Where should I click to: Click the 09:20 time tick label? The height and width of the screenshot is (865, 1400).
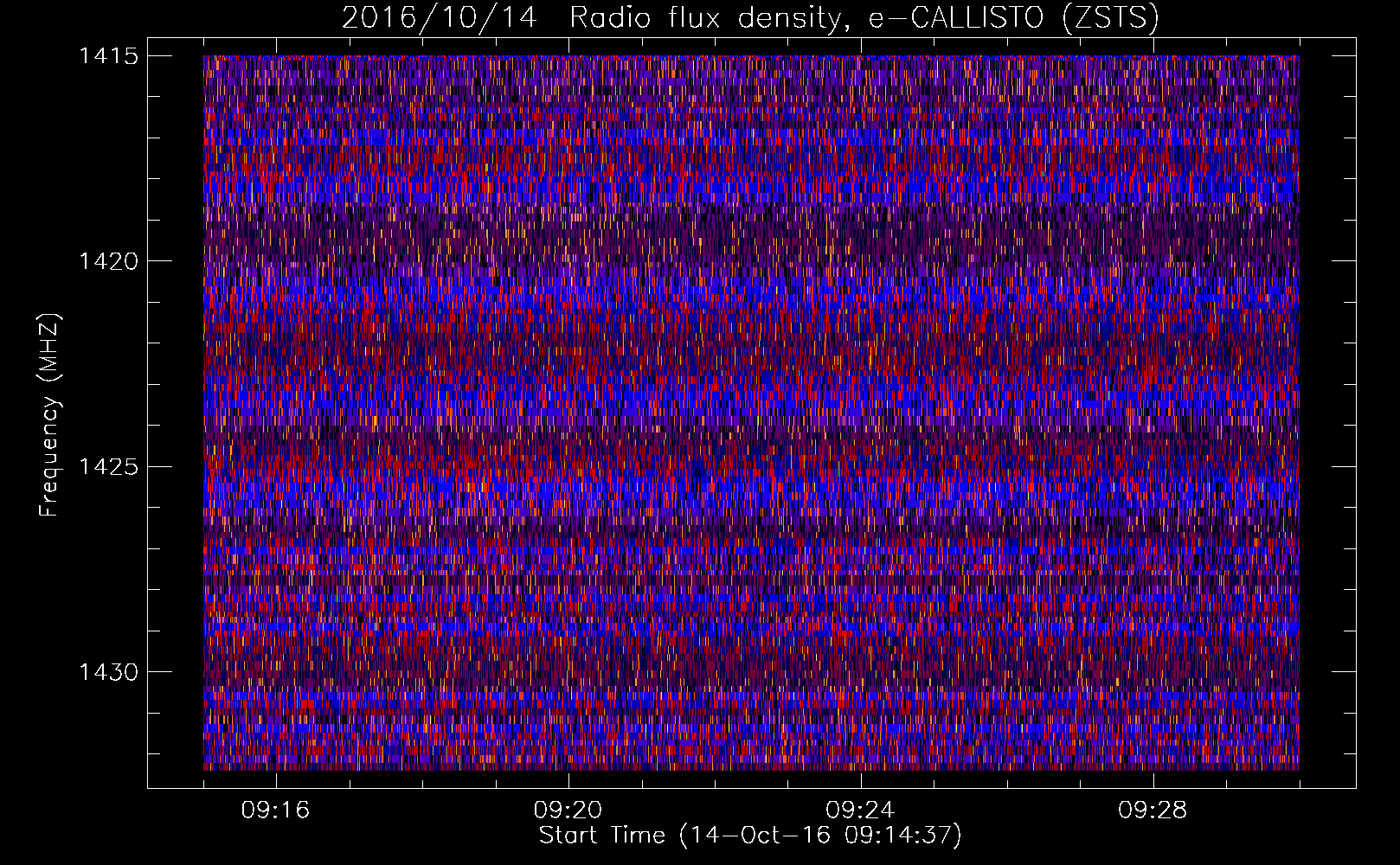tap(568, 811)
